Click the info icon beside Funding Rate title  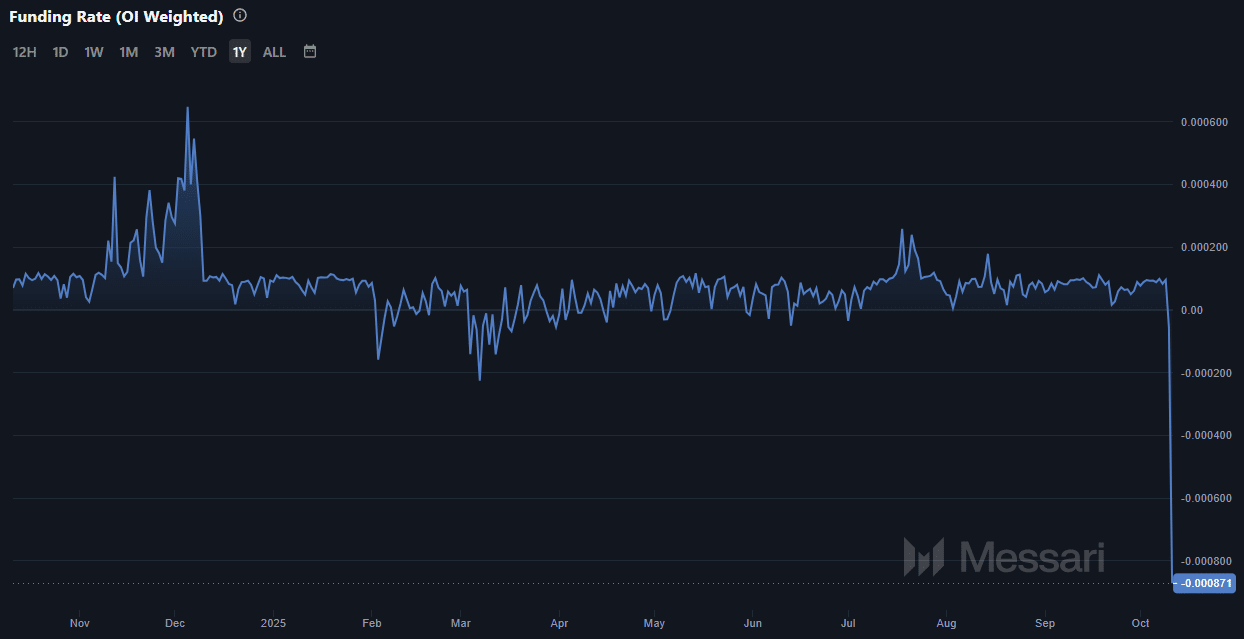pyautogui.click(x=239, y=16)
